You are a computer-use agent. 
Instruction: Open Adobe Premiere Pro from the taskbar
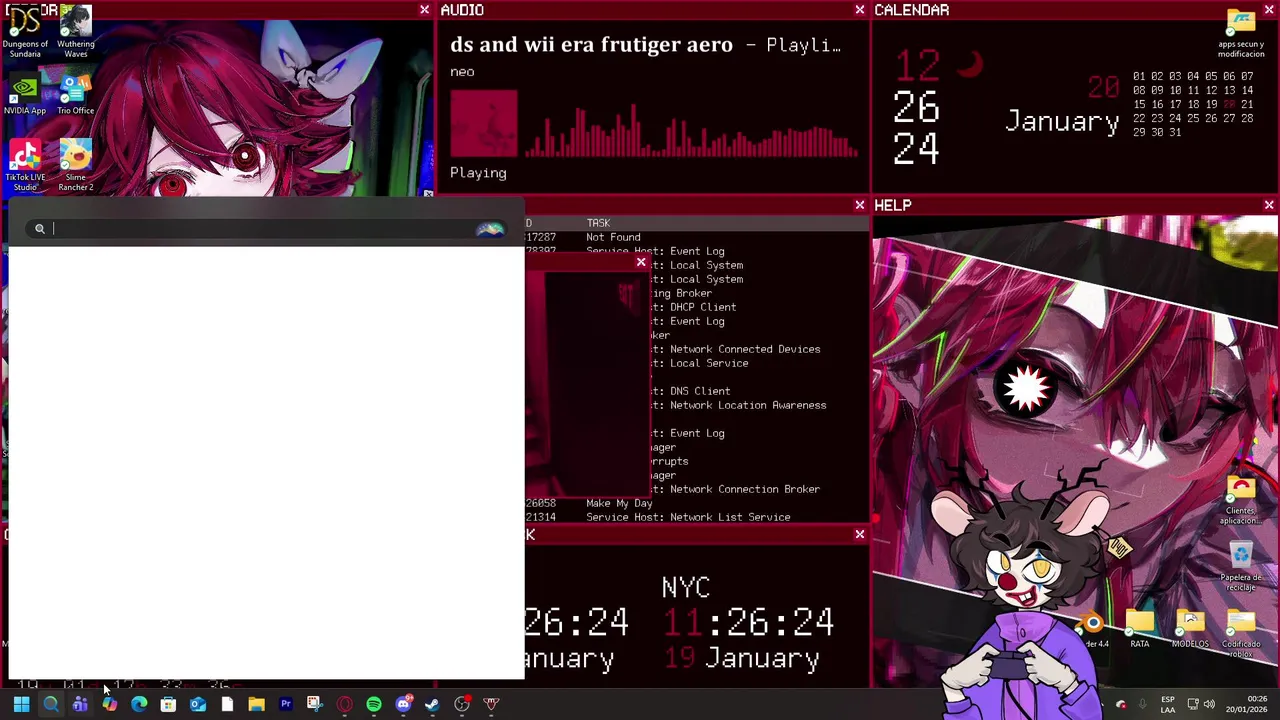(286, 705)
